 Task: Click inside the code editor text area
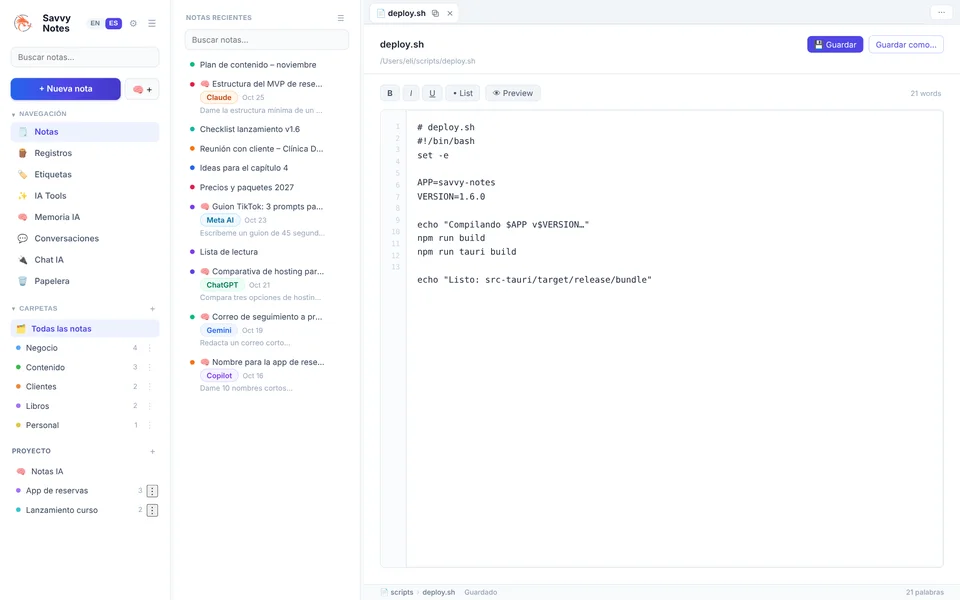(673, 339)
